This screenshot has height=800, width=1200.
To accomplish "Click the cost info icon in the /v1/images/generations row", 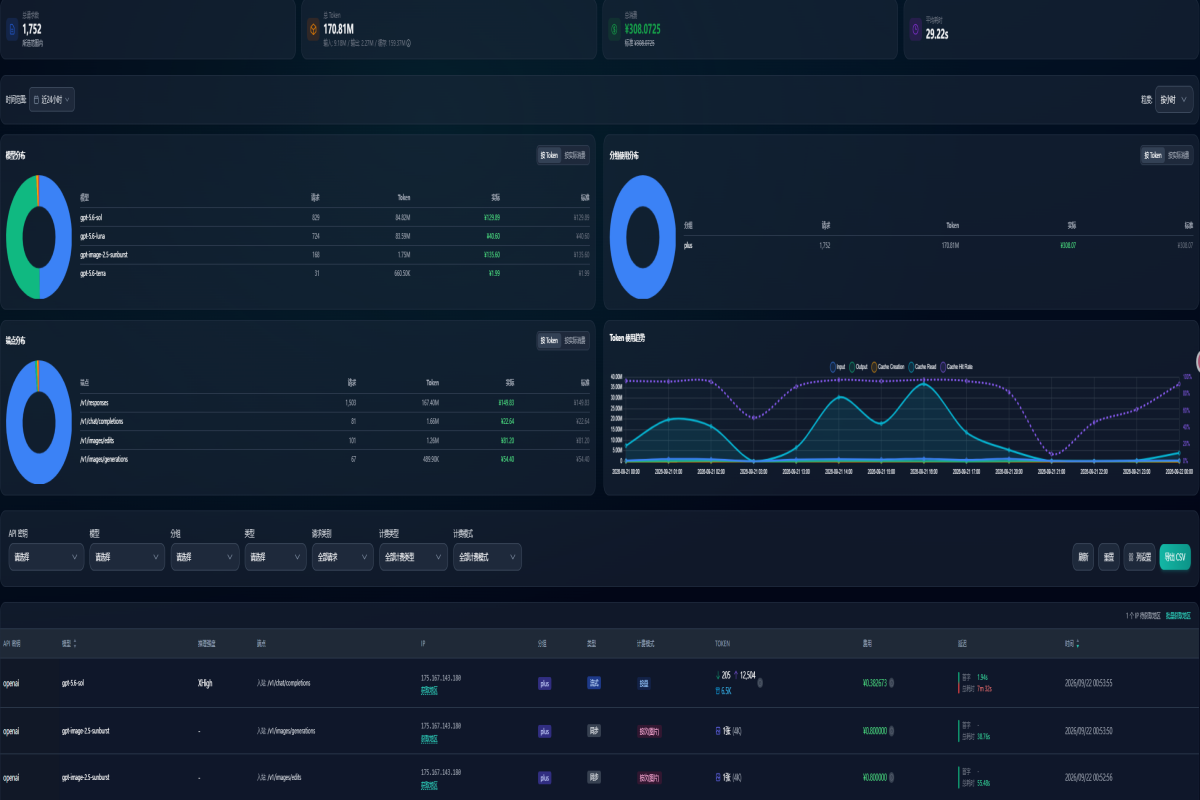I will pos(892,731).
